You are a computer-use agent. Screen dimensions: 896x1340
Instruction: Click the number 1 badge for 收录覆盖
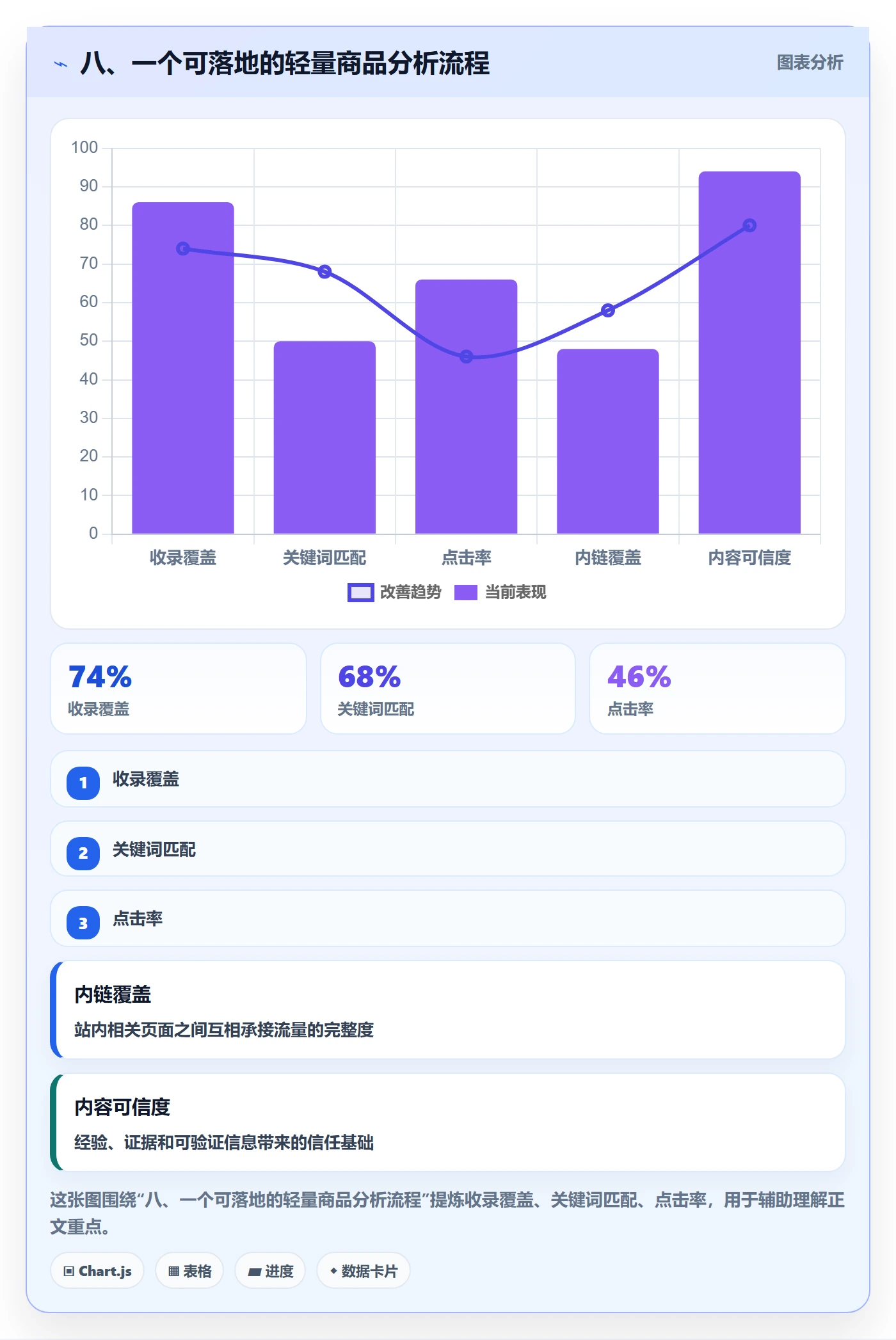(83, 783)
